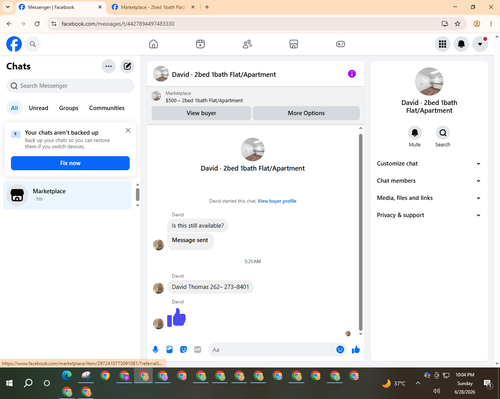Expand Chat members section
Screen dimensions: 500x399
point(429,181)
